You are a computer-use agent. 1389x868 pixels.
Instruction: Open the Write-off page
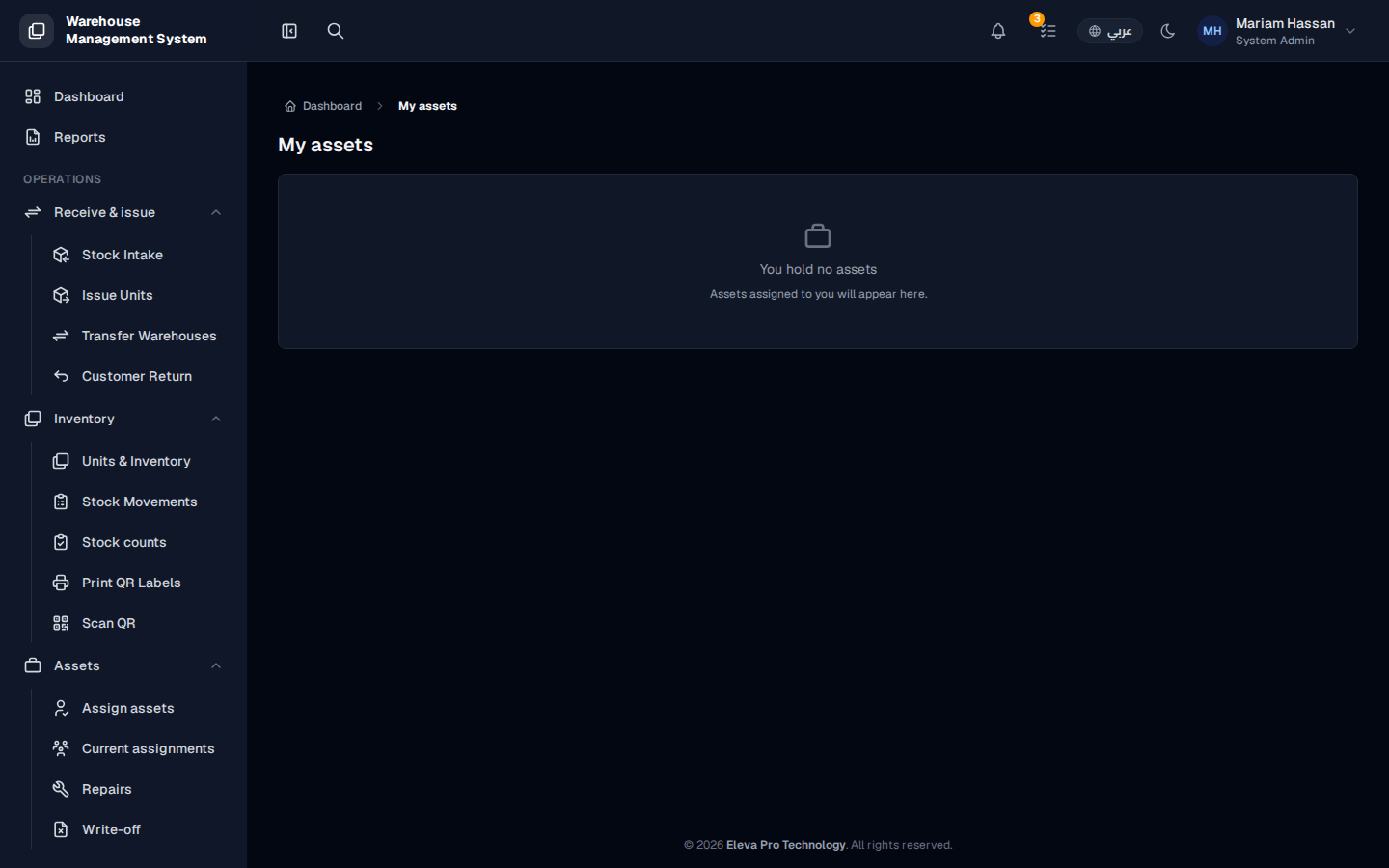[x=137, y=829]
